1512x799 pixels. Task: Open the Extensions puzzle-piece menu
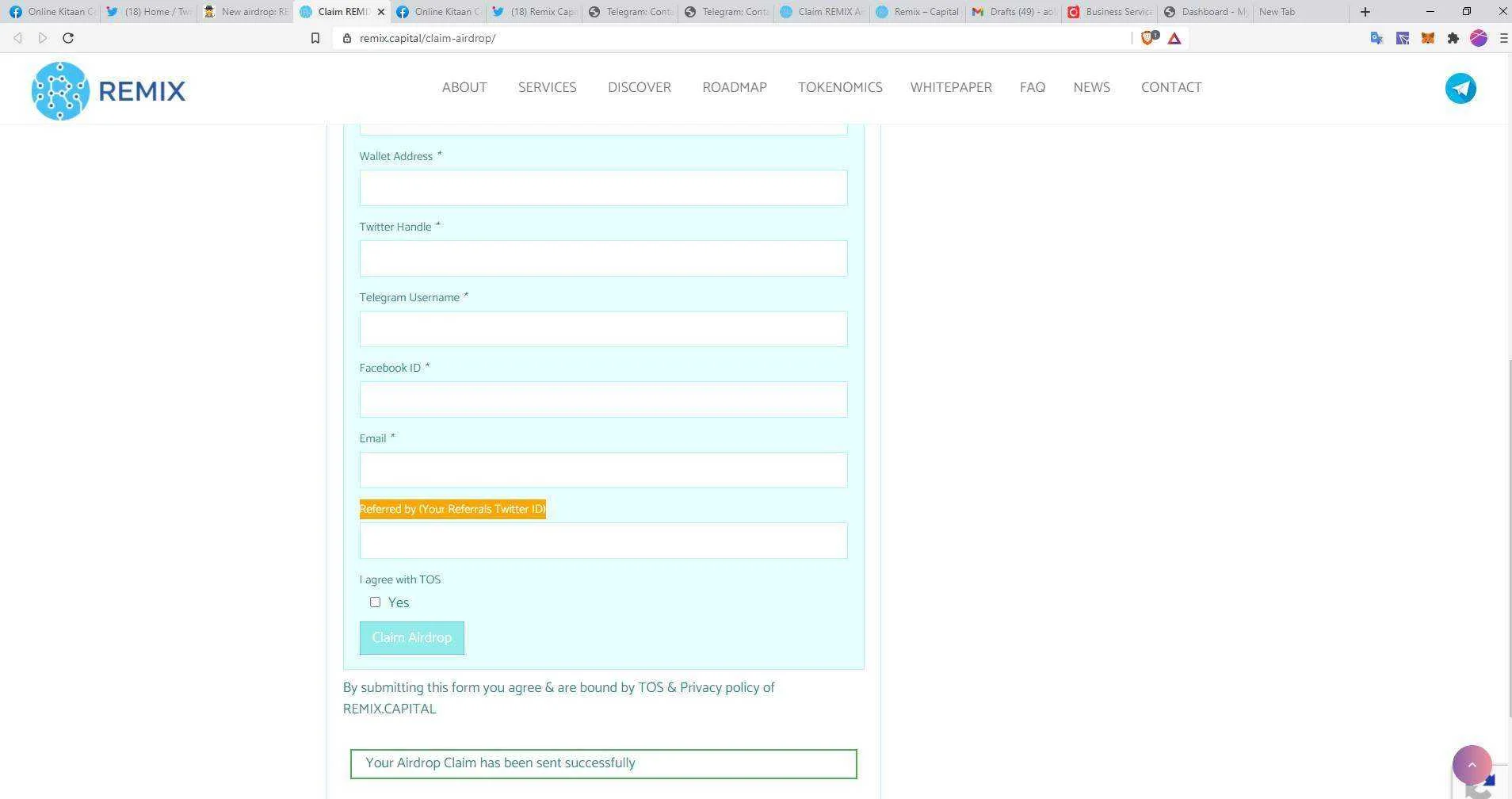(1453, 38)
